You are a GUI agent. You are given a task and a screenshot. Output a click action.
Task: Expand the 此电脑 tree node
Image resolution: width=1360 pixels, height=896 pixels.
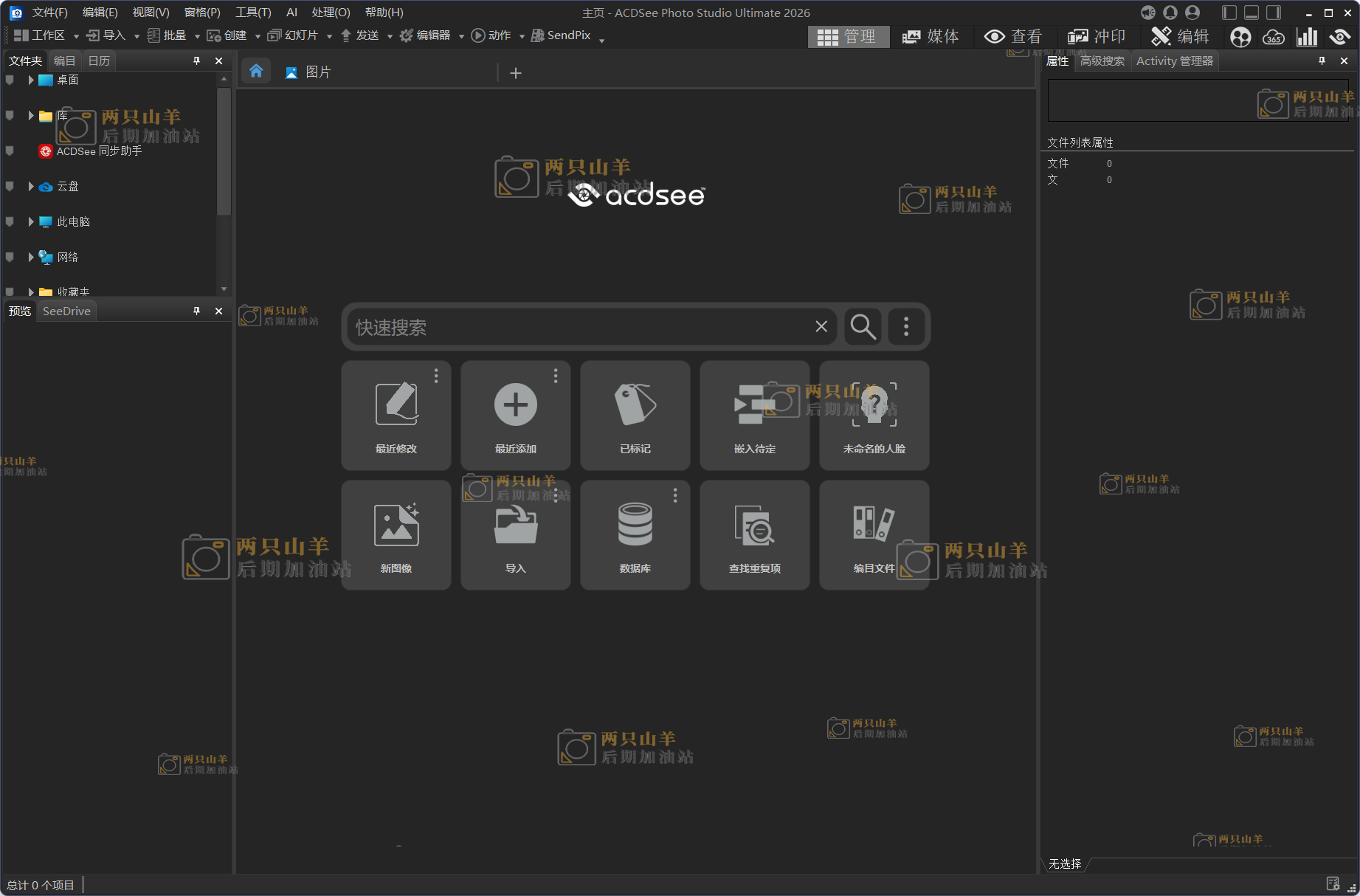click(30, 221)
